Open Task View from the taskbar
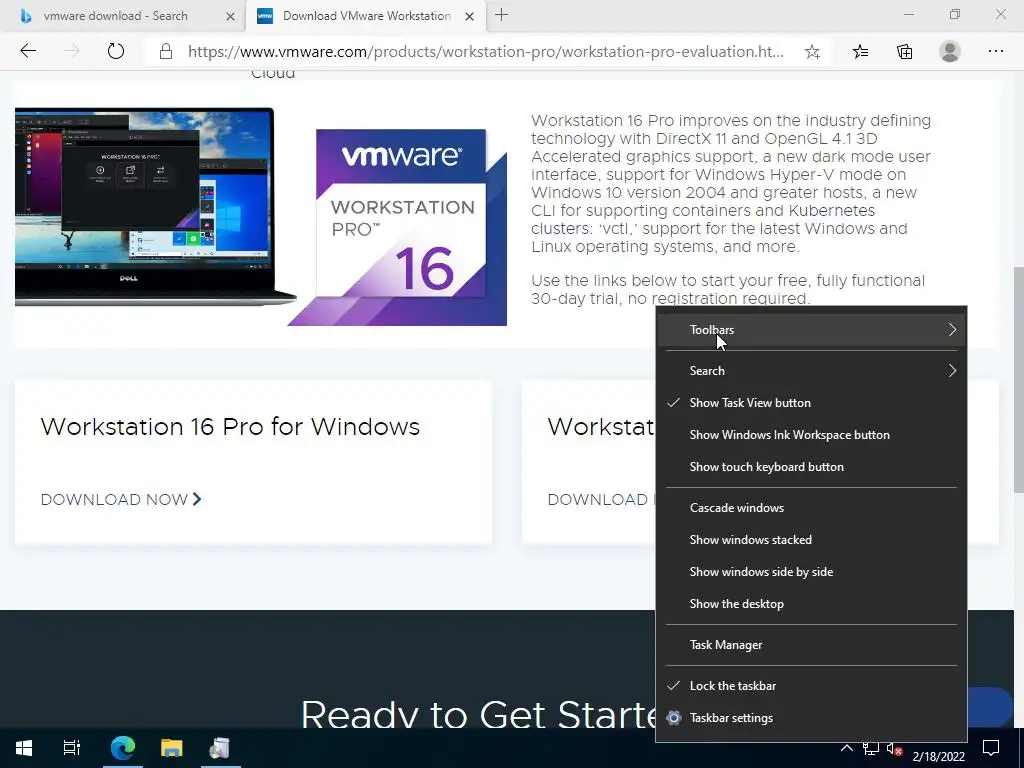 [71, 748]
